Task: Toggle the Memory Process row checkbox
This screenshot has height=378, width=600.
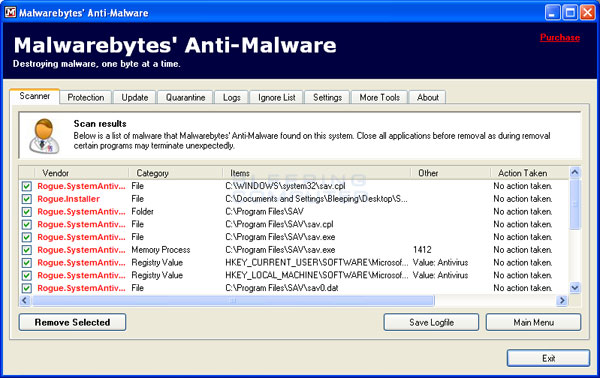Action: coord(26,250)
